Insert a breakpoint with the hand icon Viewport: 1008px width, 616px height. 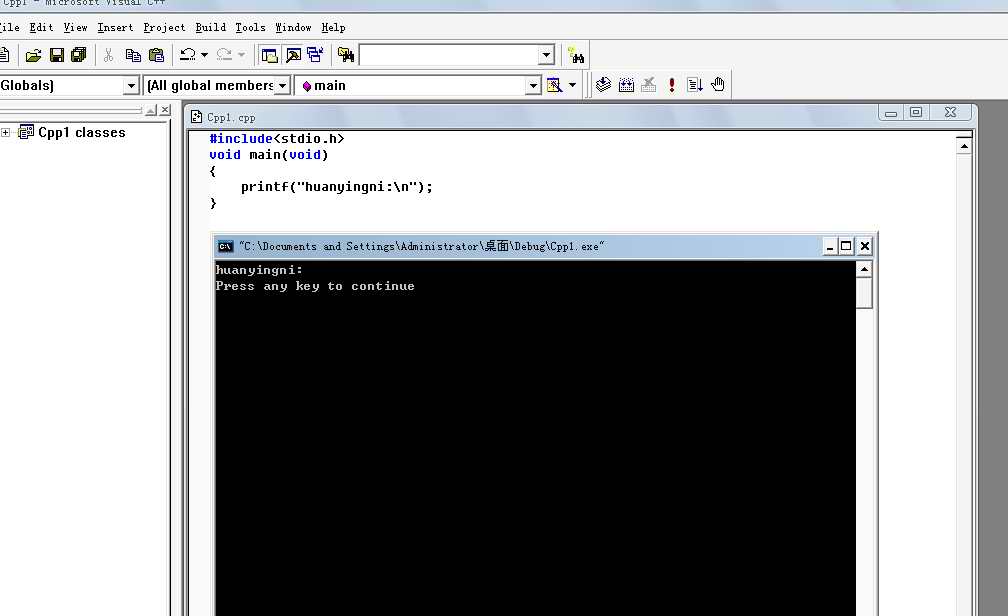[x=718, y=85]
